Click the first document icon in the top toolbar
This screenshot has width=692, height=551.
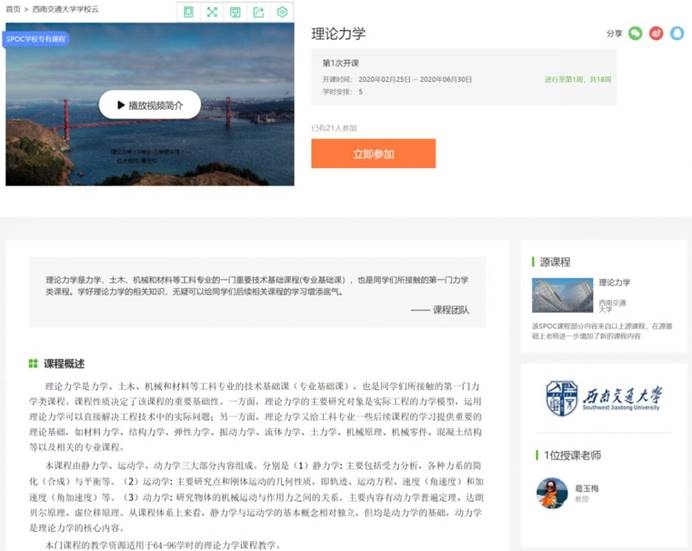tap(188, 12)
